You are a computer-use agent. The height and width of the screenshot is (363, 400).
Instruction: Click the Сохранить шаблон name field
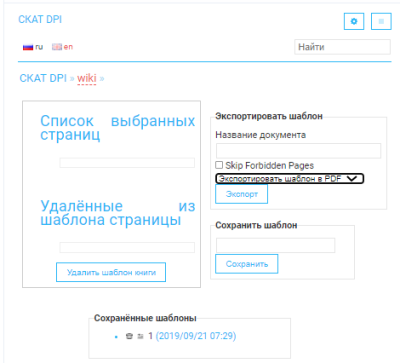(x=276, y=245)
